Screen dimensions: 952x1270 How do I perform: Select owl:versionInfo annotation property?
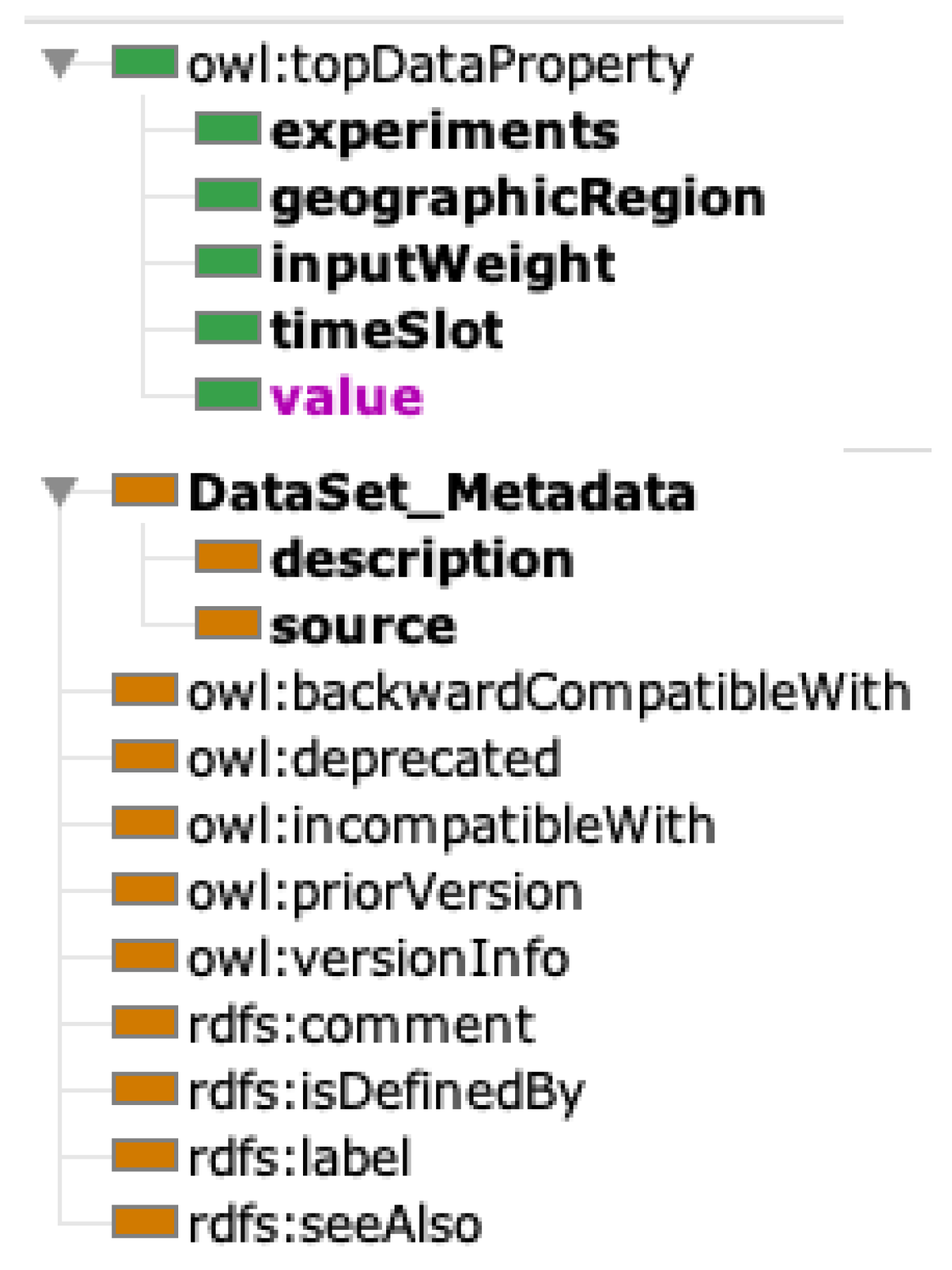378,958
